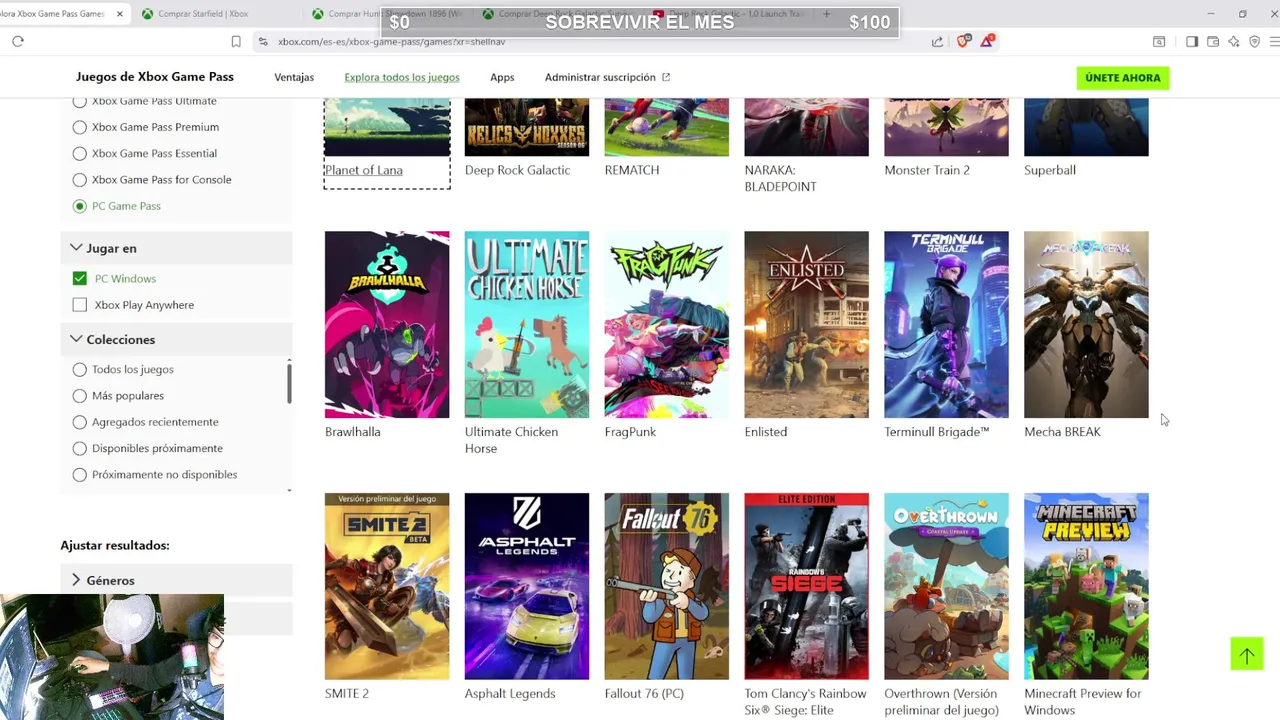Viewport: 1280px width, 720px height.
Task: Select the Xbox Game Pass Ultimate radio
Action: tap(80, 101)
